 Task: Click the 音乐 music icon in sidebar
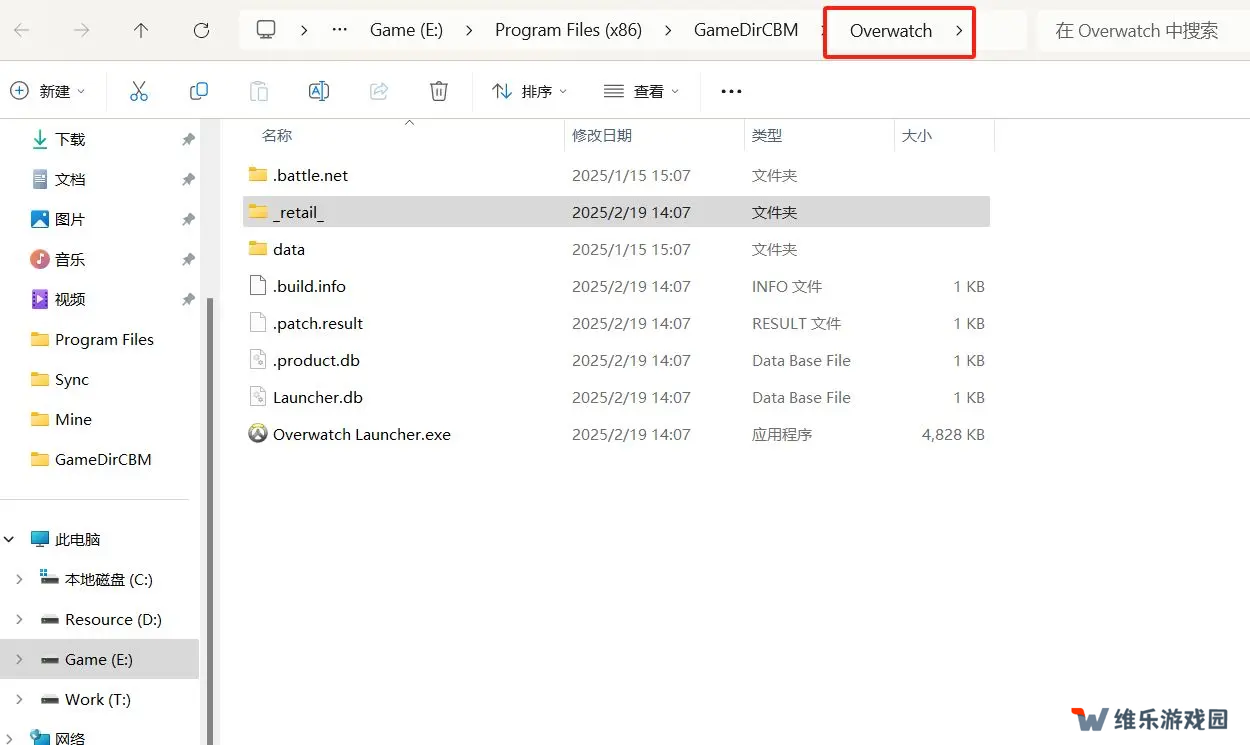(x=40, y=259)
